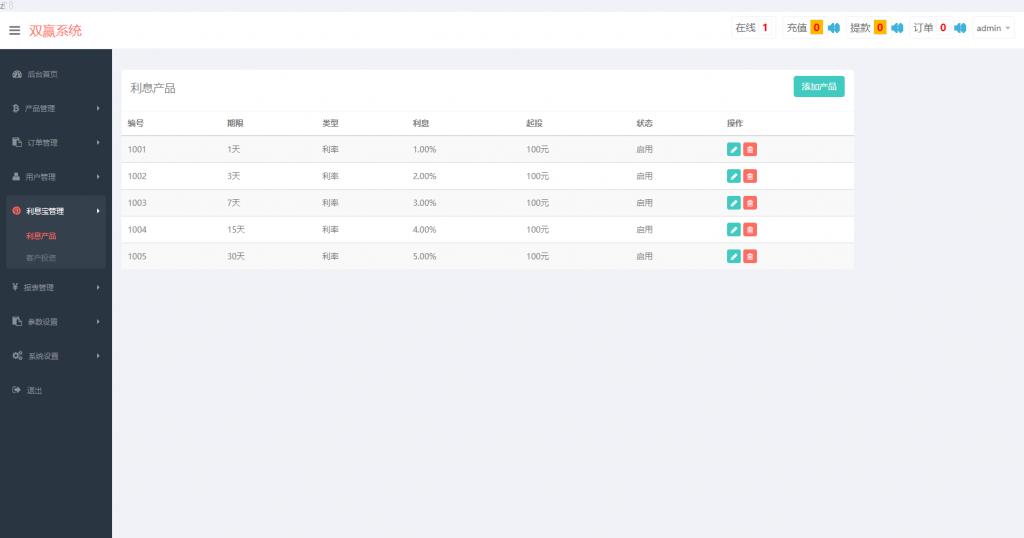Open the 客户投资 submenu item
The width and height of the screenshot is (1024, 538).
click(41, 258)
